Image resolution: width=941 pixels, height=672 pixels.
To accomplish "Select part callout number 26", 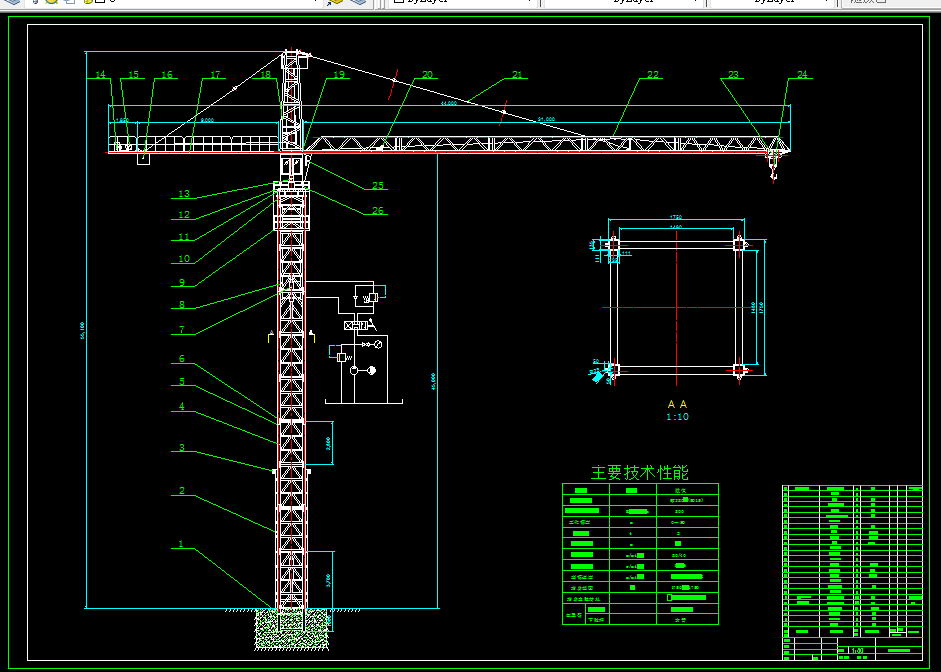I will pyautogui.click(x=377, y=211).
